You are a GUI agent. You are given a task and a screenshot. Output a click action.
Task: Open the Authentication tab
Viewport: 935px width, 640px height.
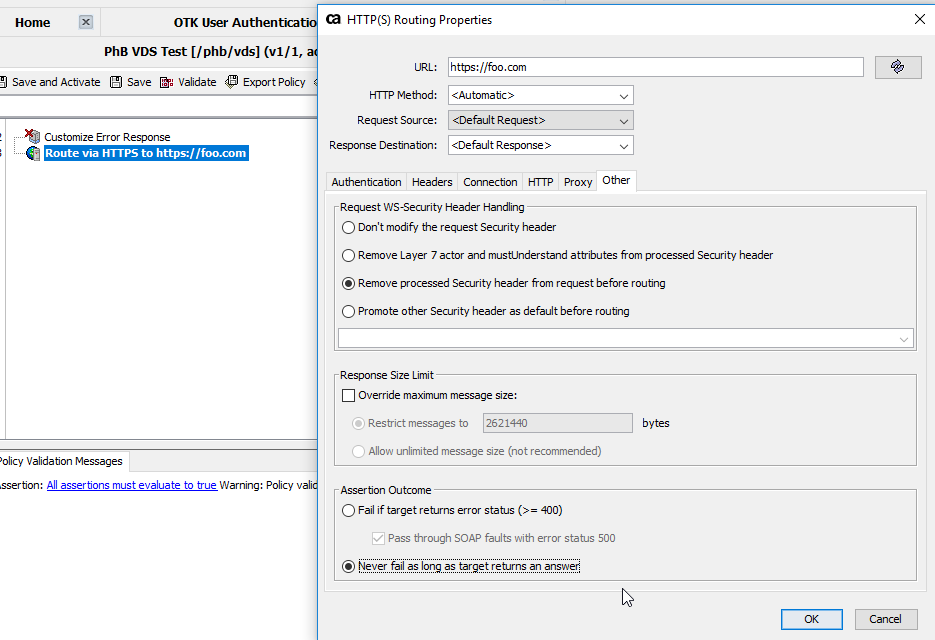pos(366,181)
